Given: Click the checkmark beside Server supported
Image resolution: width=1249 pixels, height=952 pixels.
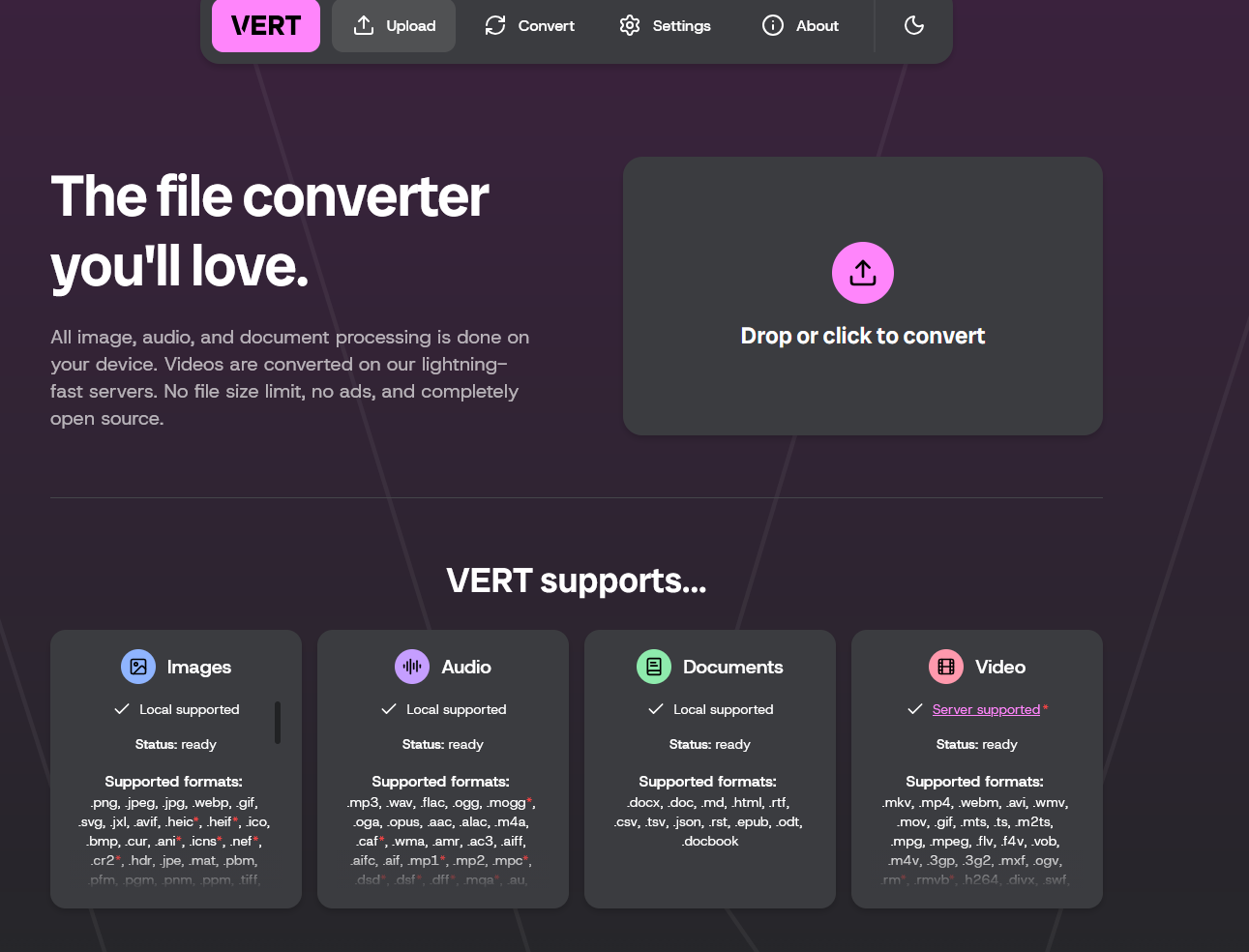Looking at the screenshot, I should (x=915, y=709).
